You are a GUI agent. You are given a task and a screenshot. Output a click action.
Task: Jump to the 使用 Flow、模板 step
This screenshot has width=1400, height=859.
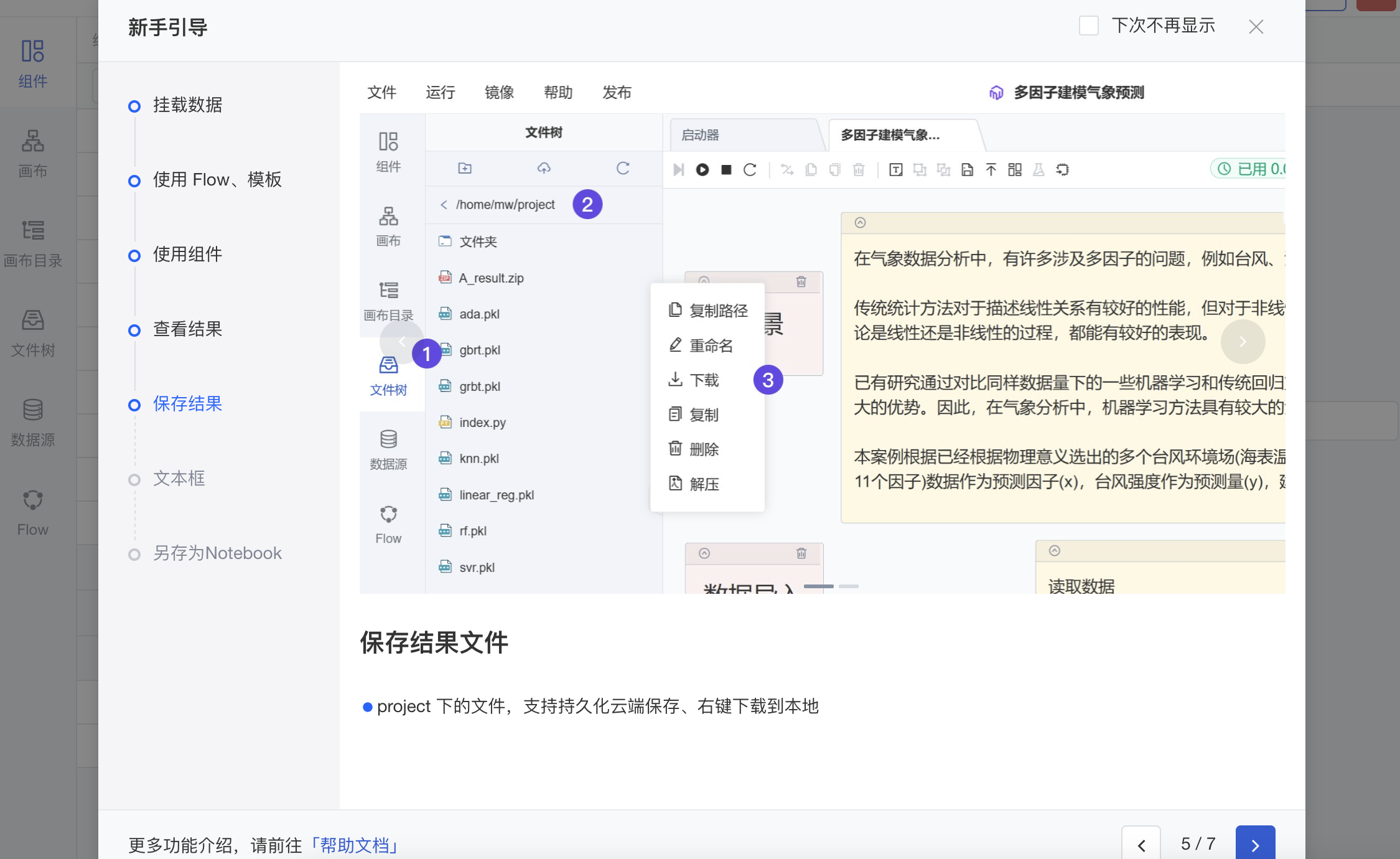coord(217,180)
